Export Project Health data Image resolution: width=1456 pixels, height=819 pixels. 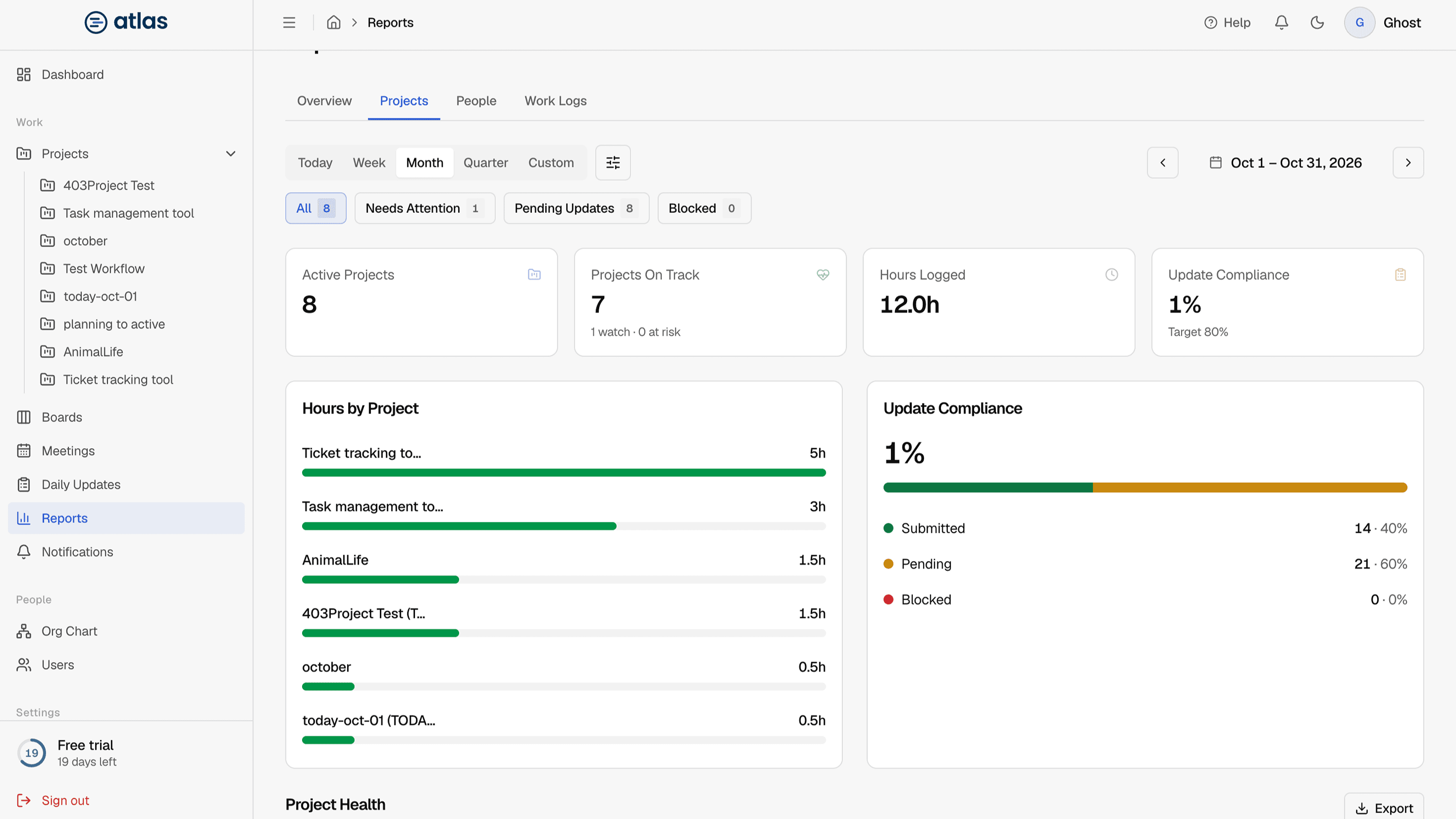1384,808
